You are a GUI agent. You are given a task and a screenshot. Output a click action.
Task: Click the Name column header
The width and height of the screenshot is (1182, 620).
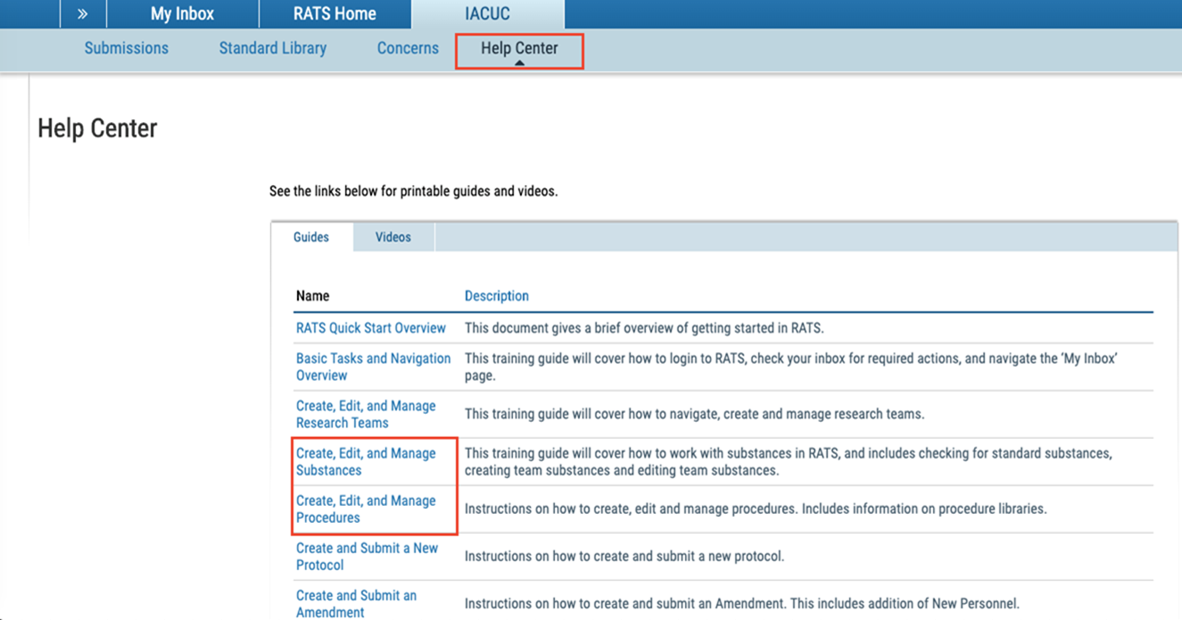(x=313, y=296)
